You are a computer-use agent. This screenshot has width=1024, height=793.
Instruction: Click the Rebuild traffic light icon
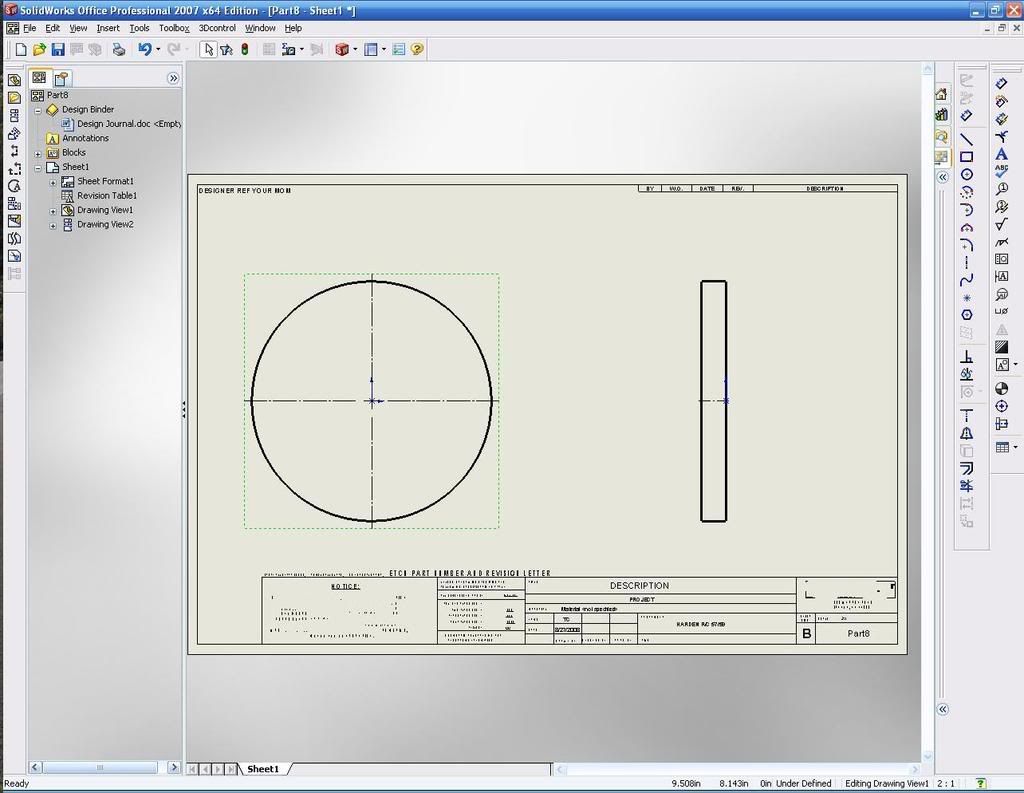(x=245, y=49)
